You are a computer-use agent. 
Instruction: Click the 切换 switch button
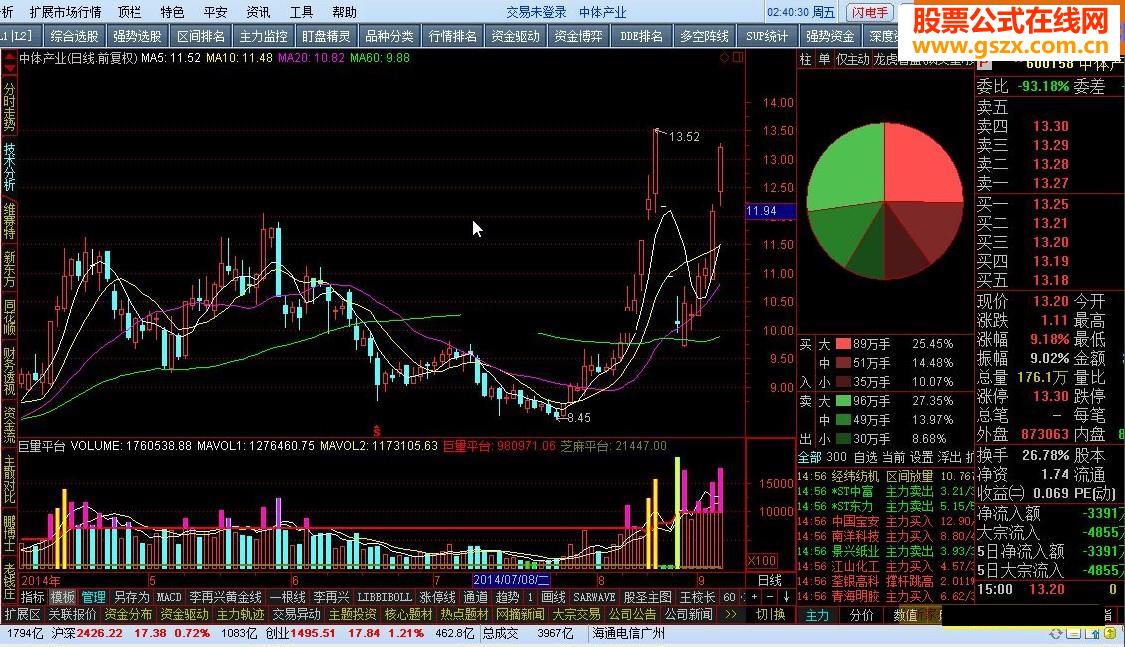click(771, 615)
